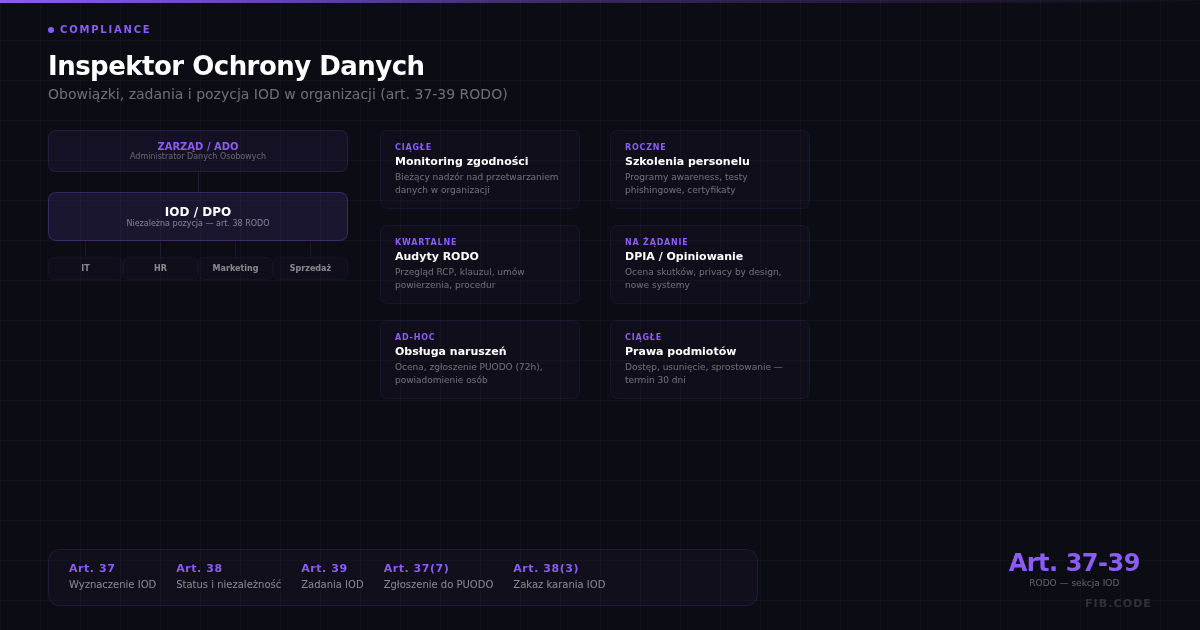Click Art. 37 Wyznaczenie IOD
Viewport: 1200px width, 630px height.
click(112, 577)
